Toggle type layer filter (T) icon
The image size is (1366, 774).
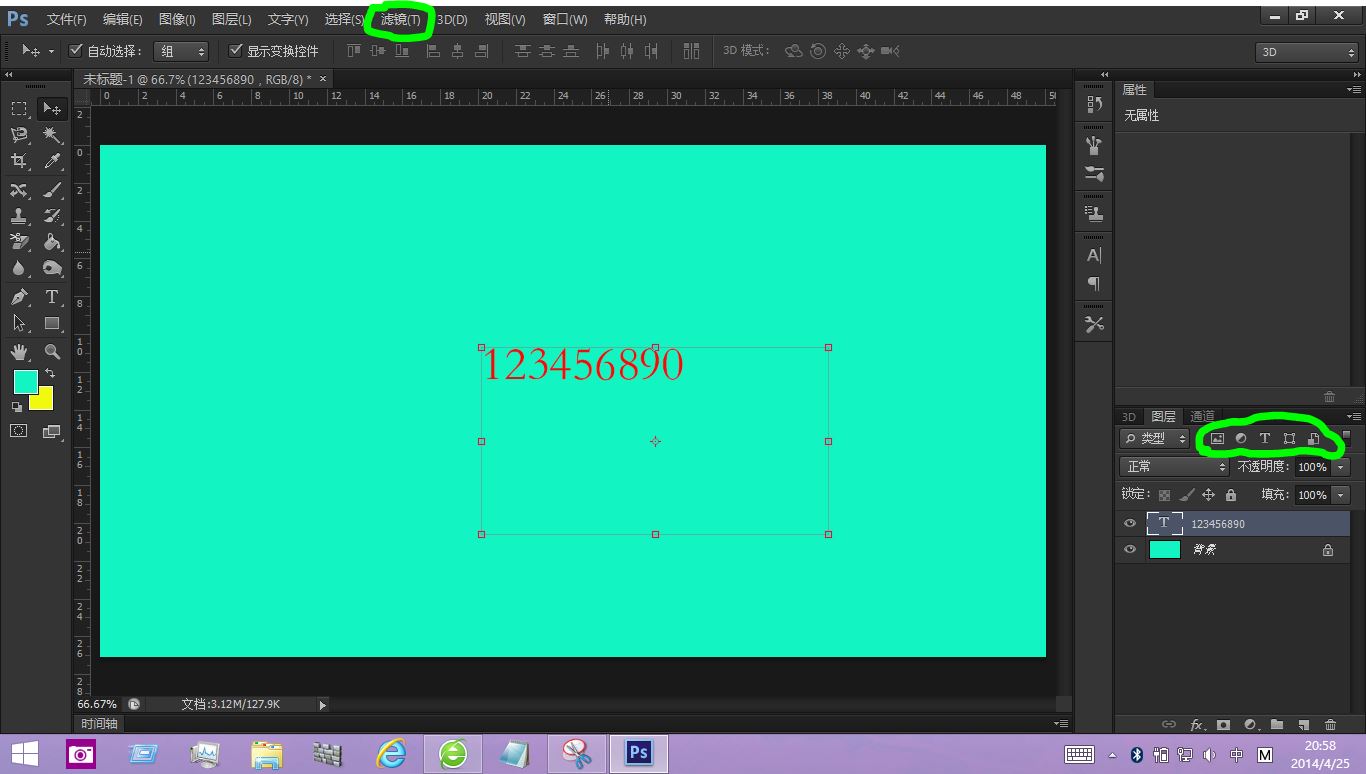[x=1265, y=439]
